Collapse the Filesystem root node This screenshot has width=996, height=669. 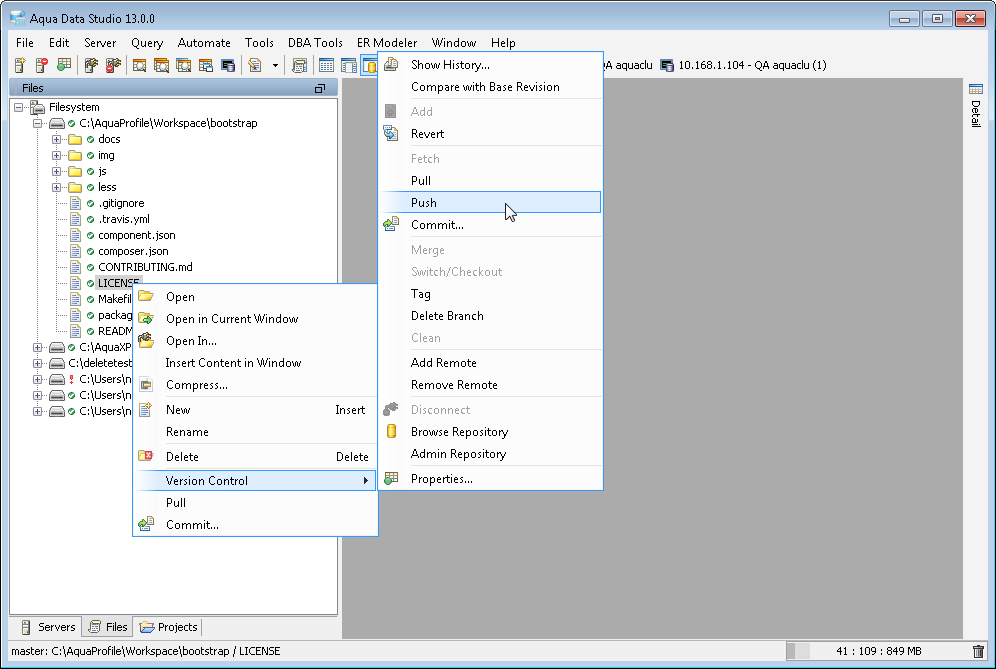coord(18,107)
